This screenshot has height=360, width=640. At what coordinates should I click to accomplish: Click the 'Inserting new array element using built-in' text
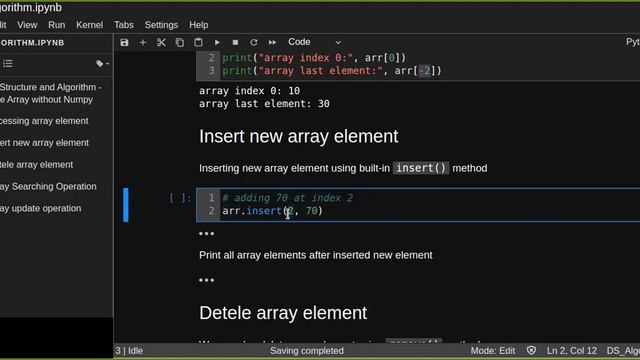coord(294,168)
